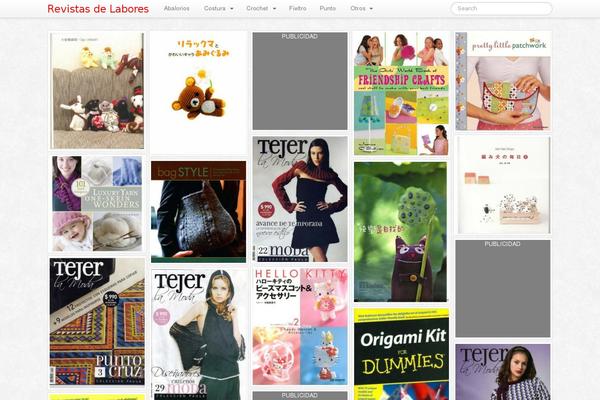Open the Abalorios menu item

176,8
